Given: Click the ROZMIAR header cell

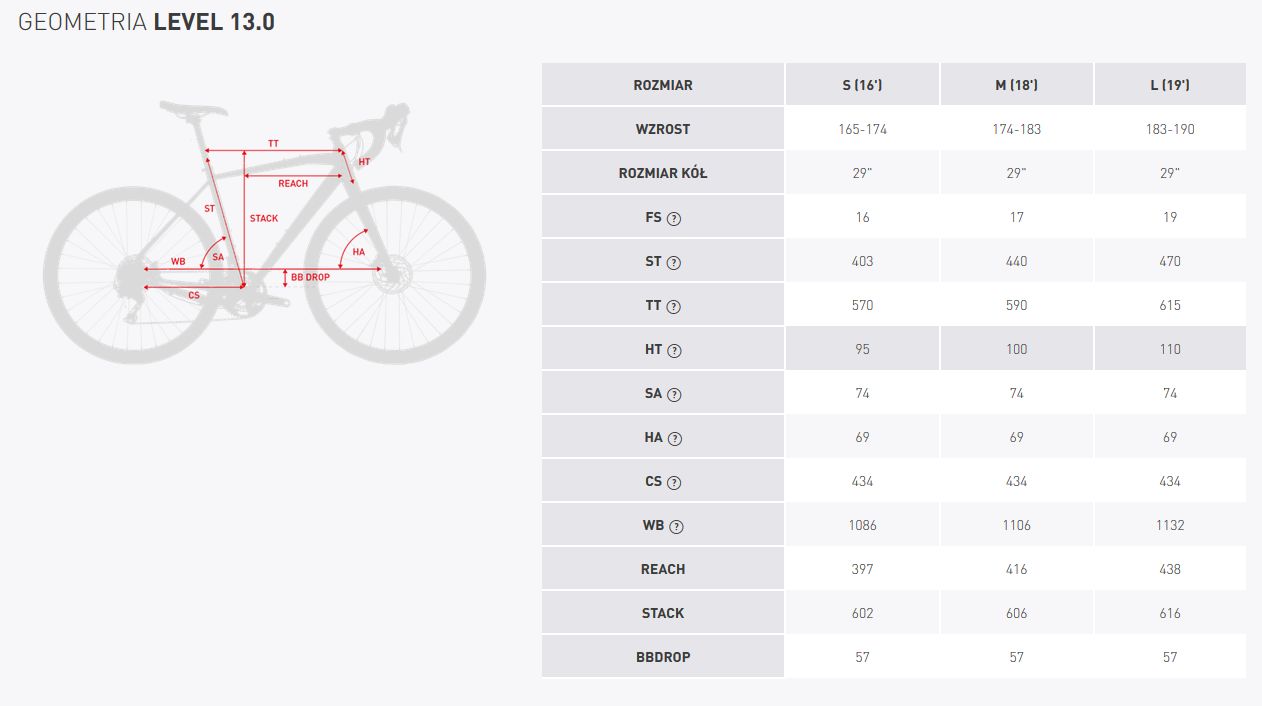Looking at the screenshot, I should (663, 85).
